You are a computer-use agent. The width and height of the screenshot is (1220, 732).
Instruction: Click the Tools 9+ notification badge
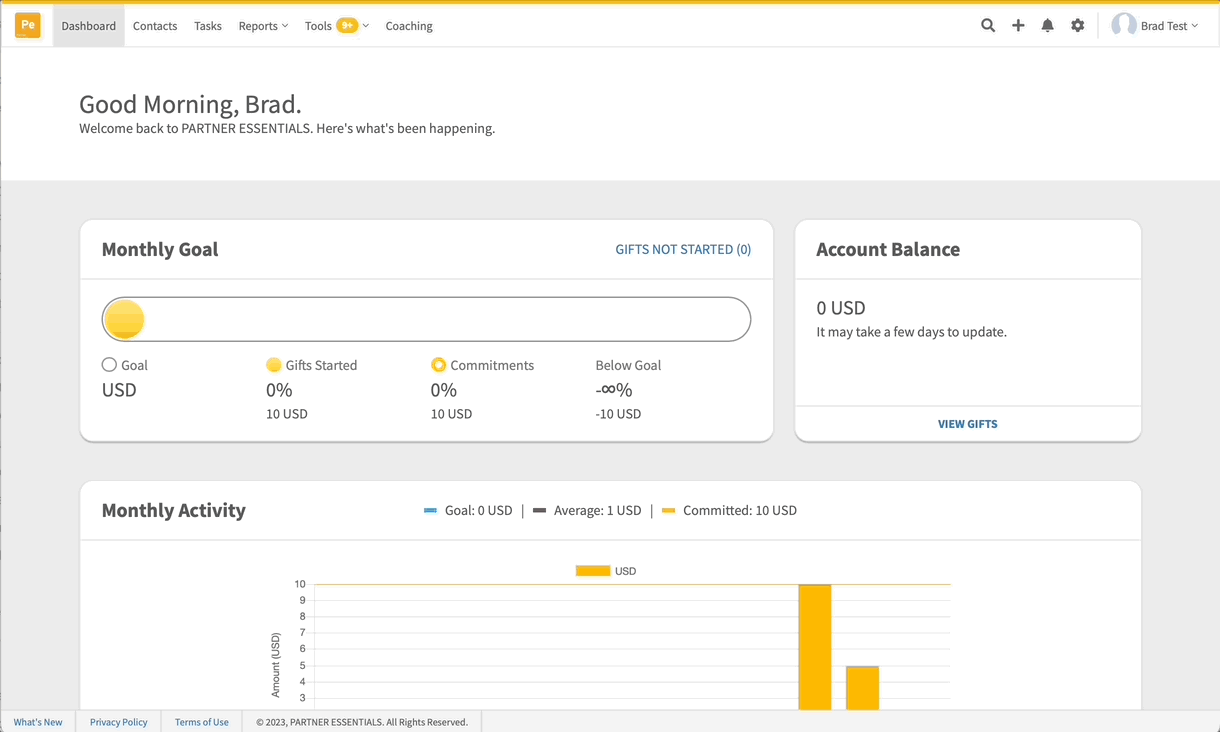click(347, 26)
